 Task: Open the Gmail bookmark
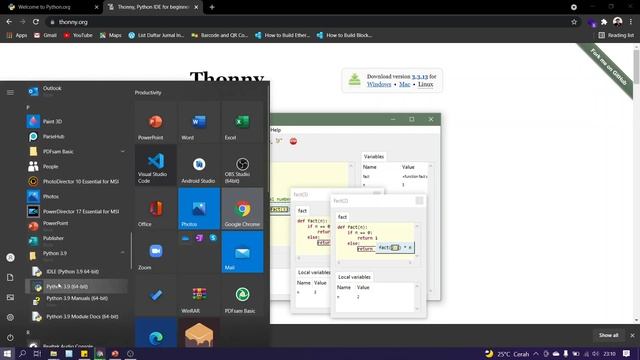click(45, 36)
